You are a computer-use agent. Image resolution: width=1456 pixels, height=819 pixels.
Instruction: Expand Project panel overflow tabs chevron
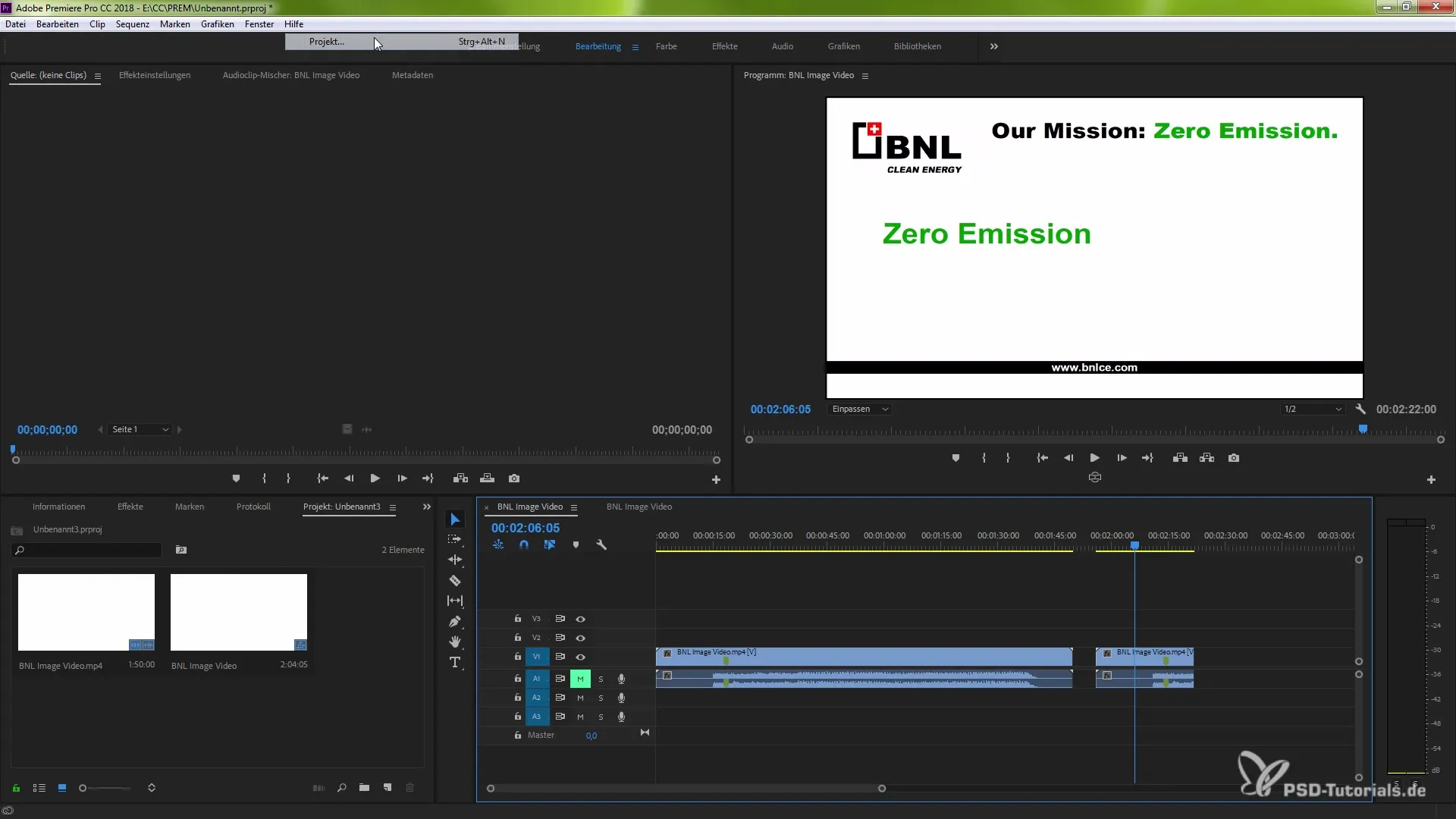426,507
